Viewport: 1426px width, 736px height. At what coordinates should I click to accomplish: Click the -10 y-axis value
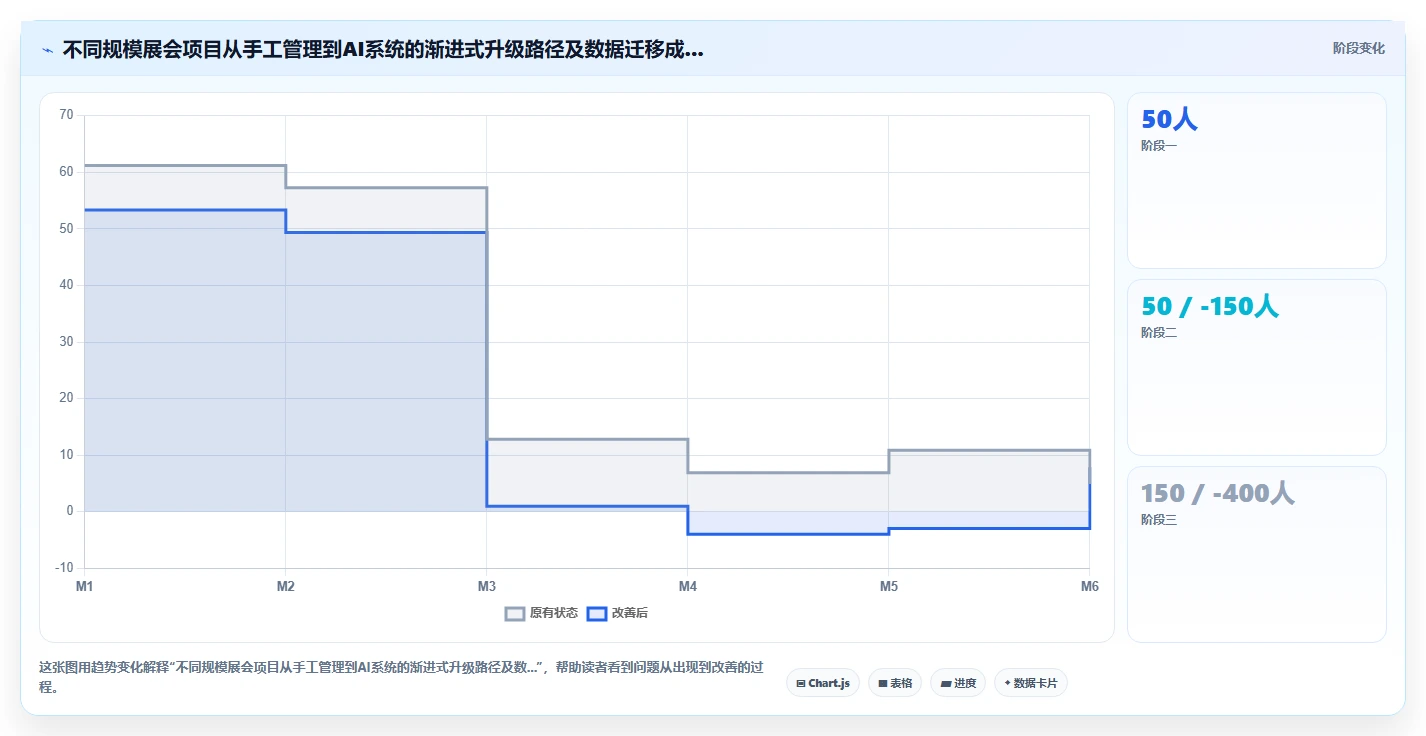(65, 568)
